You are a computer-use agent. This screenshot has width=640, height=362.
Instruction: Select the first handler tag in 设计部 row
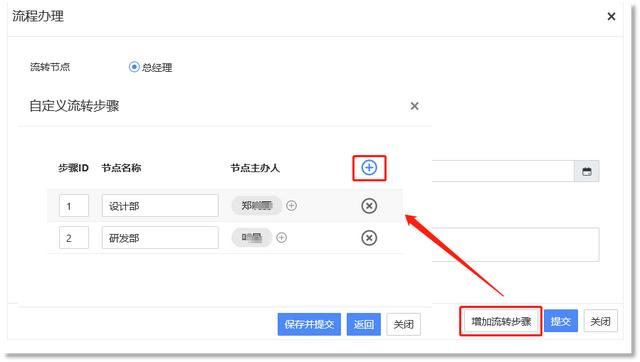click(256, 206)
